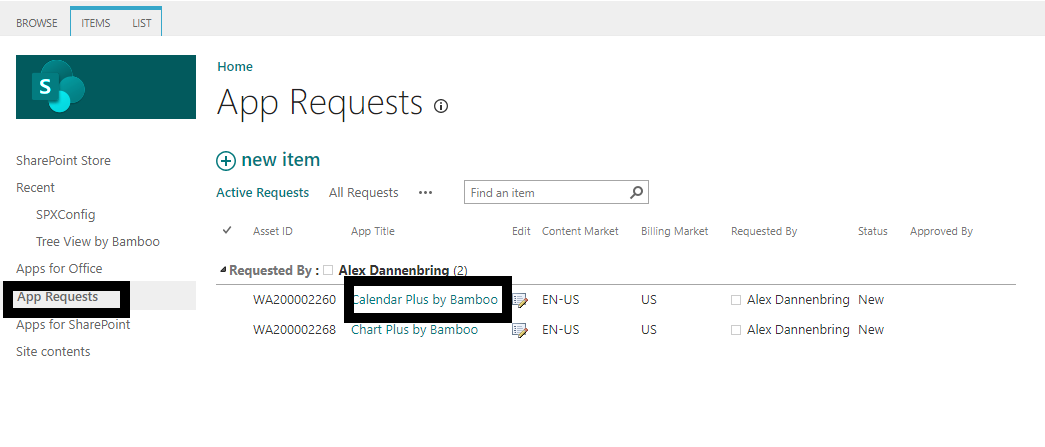Open the LIST ribbon tab

click(142, 23)
